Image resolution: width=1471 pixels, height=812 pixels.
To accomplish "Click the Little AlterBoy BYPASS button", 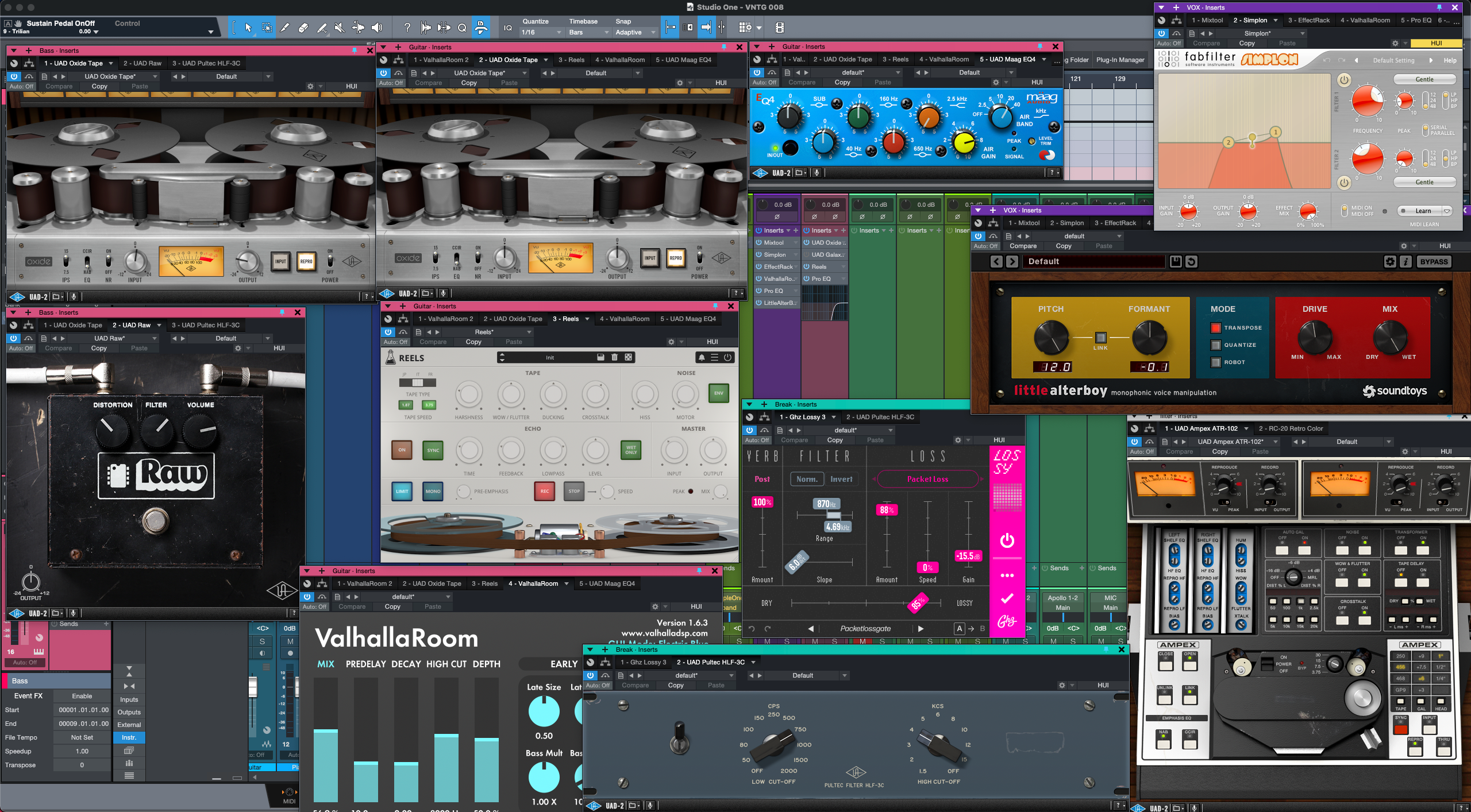I will pos(1434,262).
